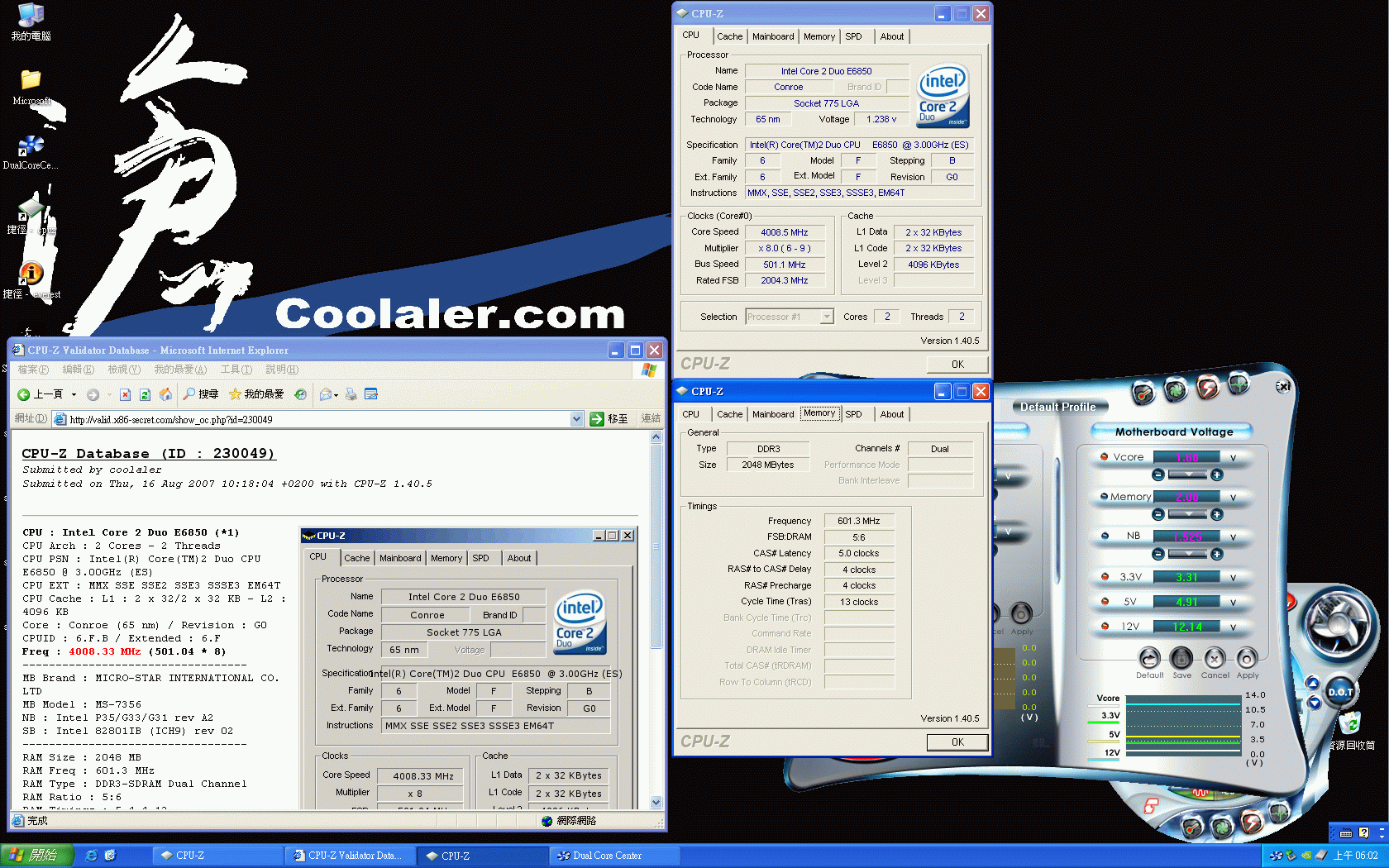Image resolution: width=1389 pixels, height=868 pixels.
Task: Click OK in the CPU-Z Memory window
Action: [957, 742]
